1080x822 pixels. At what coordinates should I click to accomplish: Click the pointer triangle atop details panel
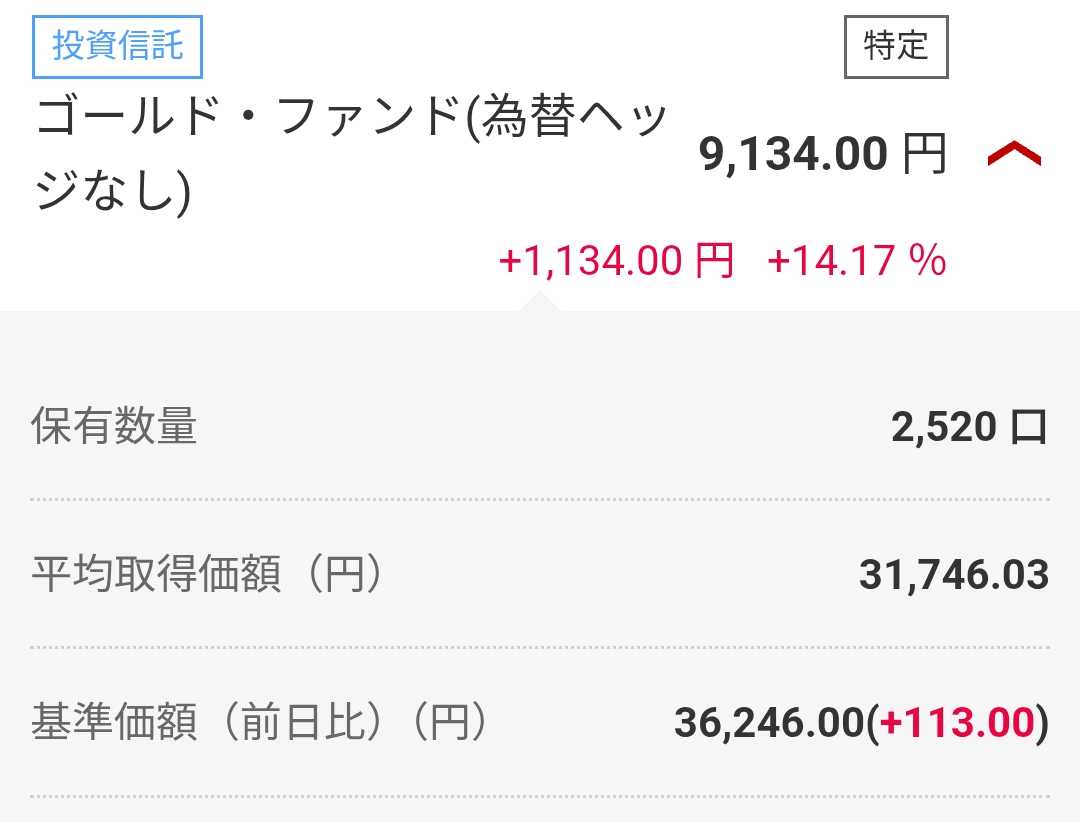(539, 302)
